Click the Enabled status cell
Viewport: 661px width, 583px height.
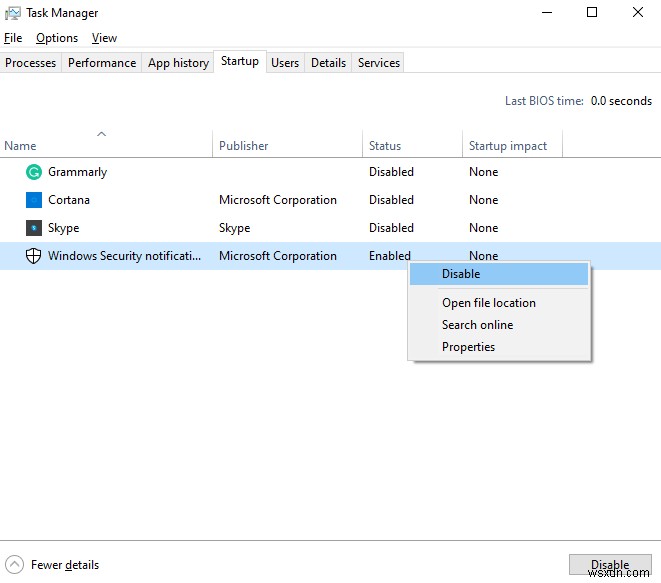click(x=390, y=256)
